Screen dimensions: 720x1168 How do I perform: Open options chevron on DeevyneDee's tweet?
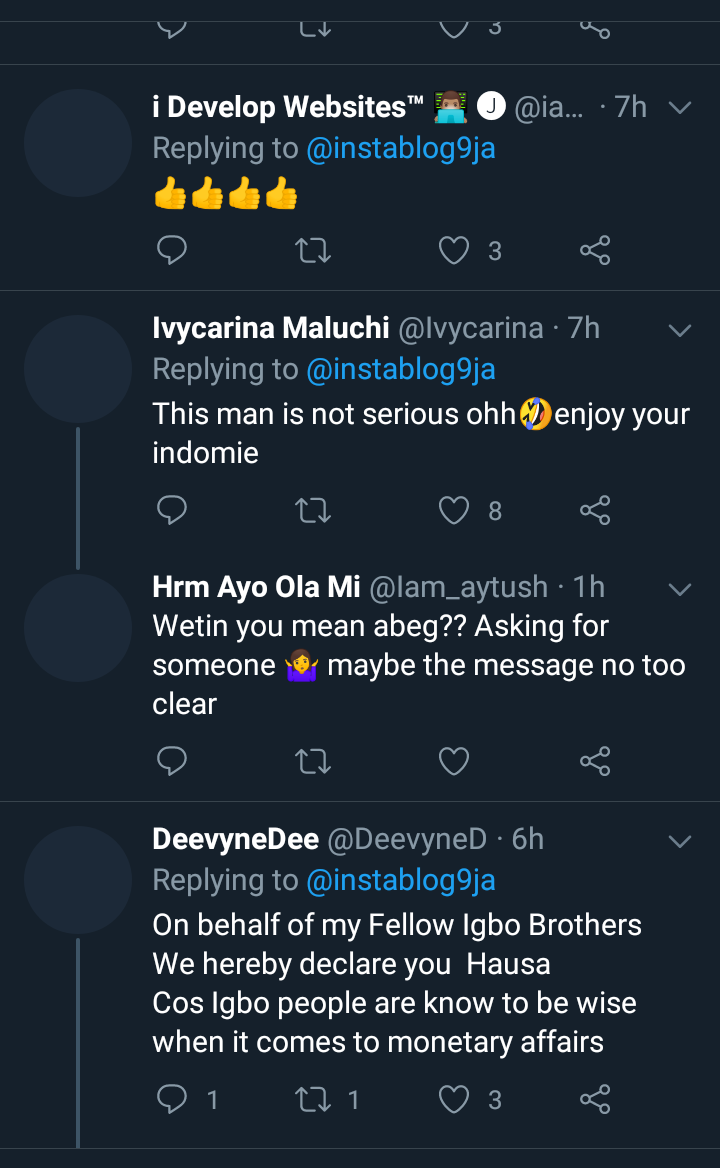(680, 841)
